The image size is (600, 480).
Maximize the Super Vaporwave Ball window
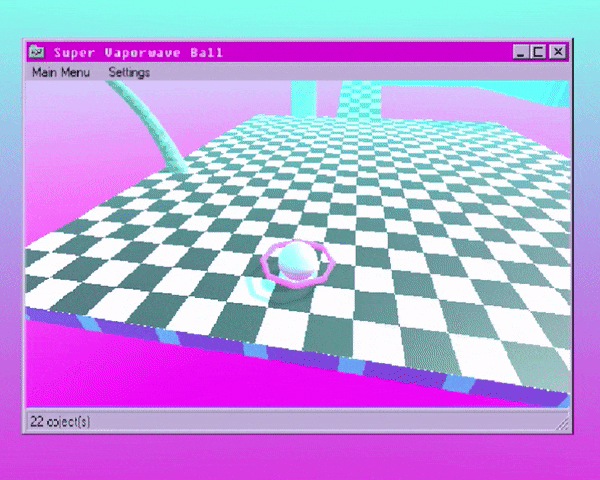pyautogui.click(x=538, y=52)
